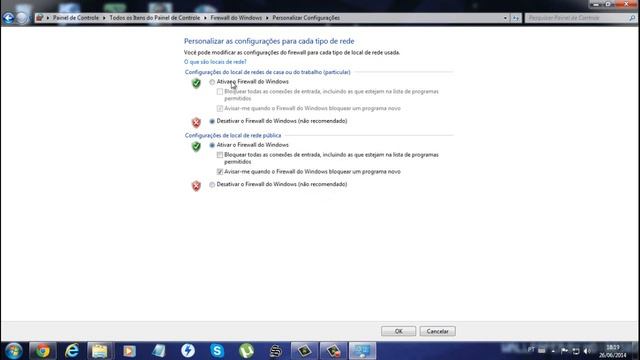The width and height of the screenshot is (640, 360).
Task: Click the PT language indicator
Action: 531,350
